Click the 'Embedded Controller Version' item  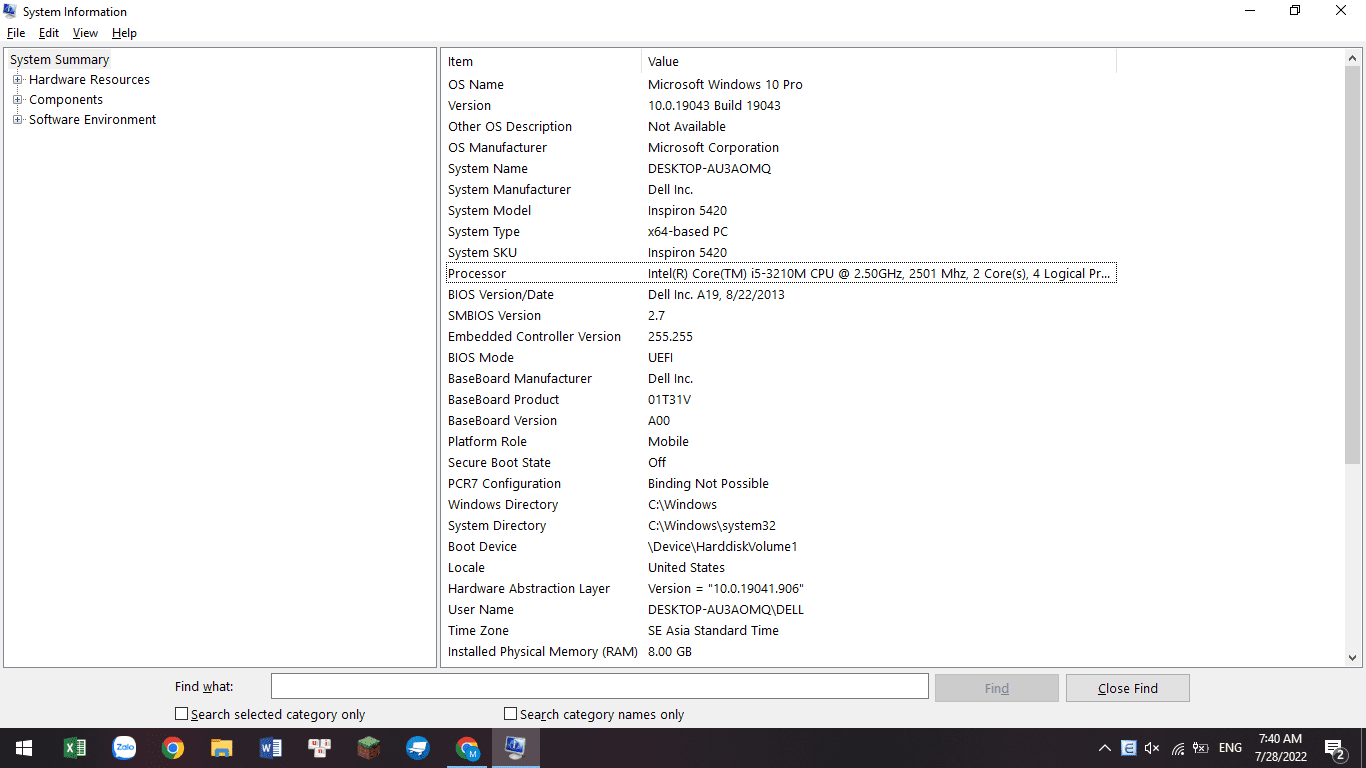click(534, 337)
